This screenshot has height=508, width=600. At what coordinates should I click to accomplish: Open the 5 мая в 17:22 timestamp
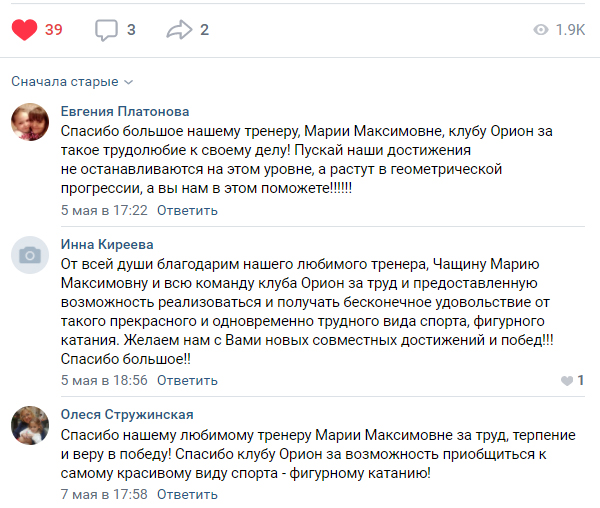click(104, 210)
